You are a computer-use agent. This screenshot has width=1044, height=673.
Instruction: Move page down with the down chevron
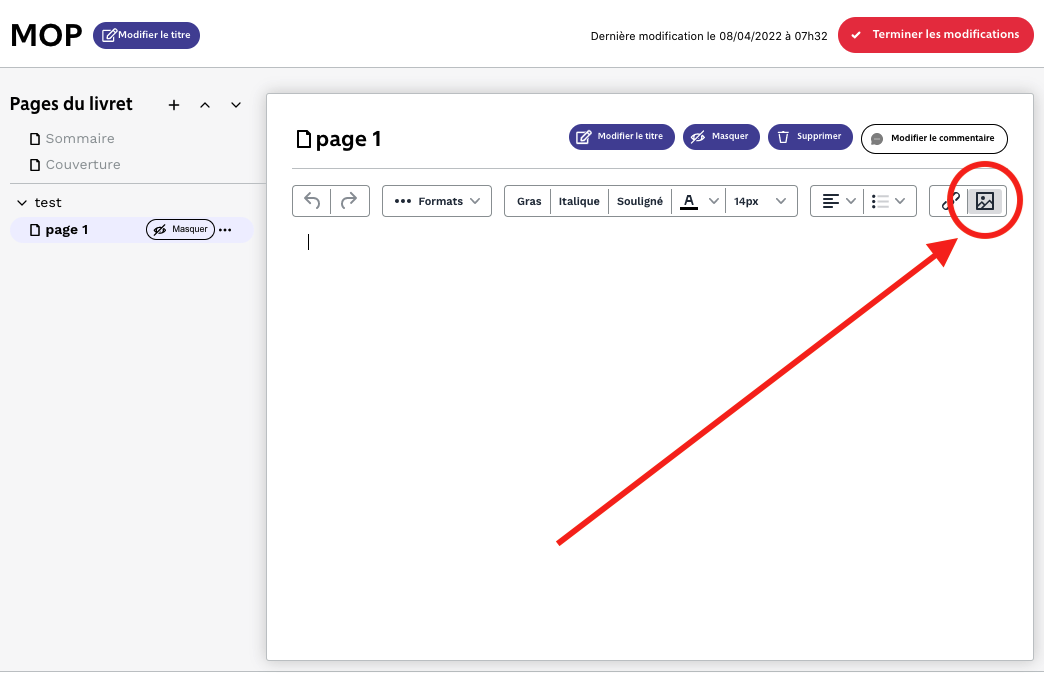236,105
